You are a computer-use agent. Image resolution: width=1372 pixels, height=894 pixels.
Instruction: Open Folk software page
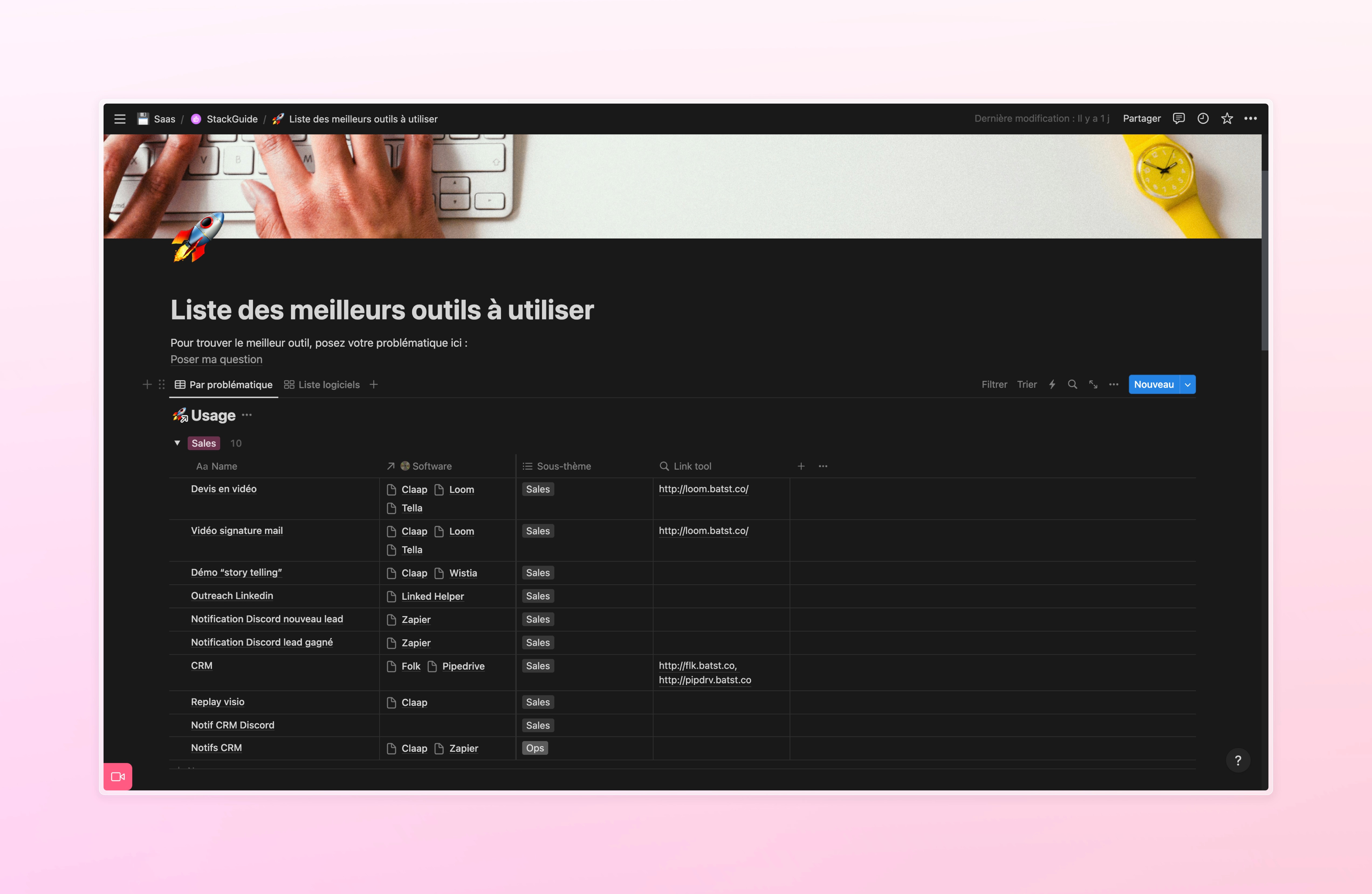click(x=403, y=666)
